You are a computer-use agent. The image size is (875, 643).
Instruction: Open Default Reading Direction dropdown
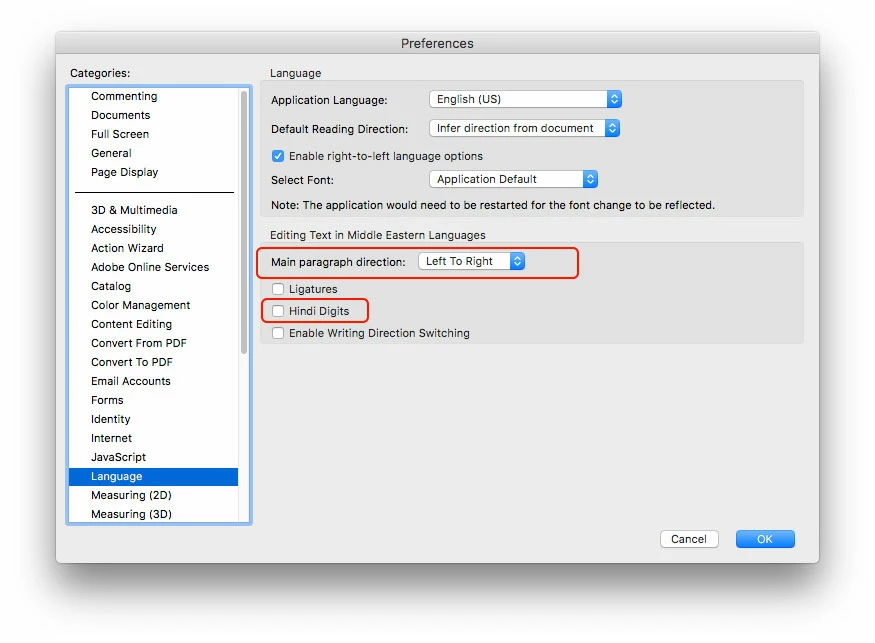[x=525, y=128]
